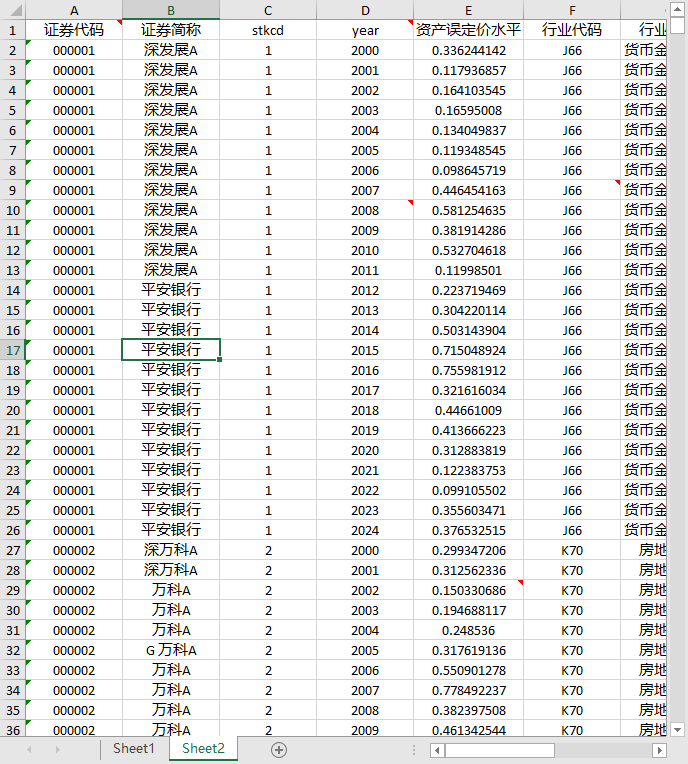This screenshot has width=688, height=764.
Task: Add a new sheet with plus icon
Action: click(x=279, y=750)
